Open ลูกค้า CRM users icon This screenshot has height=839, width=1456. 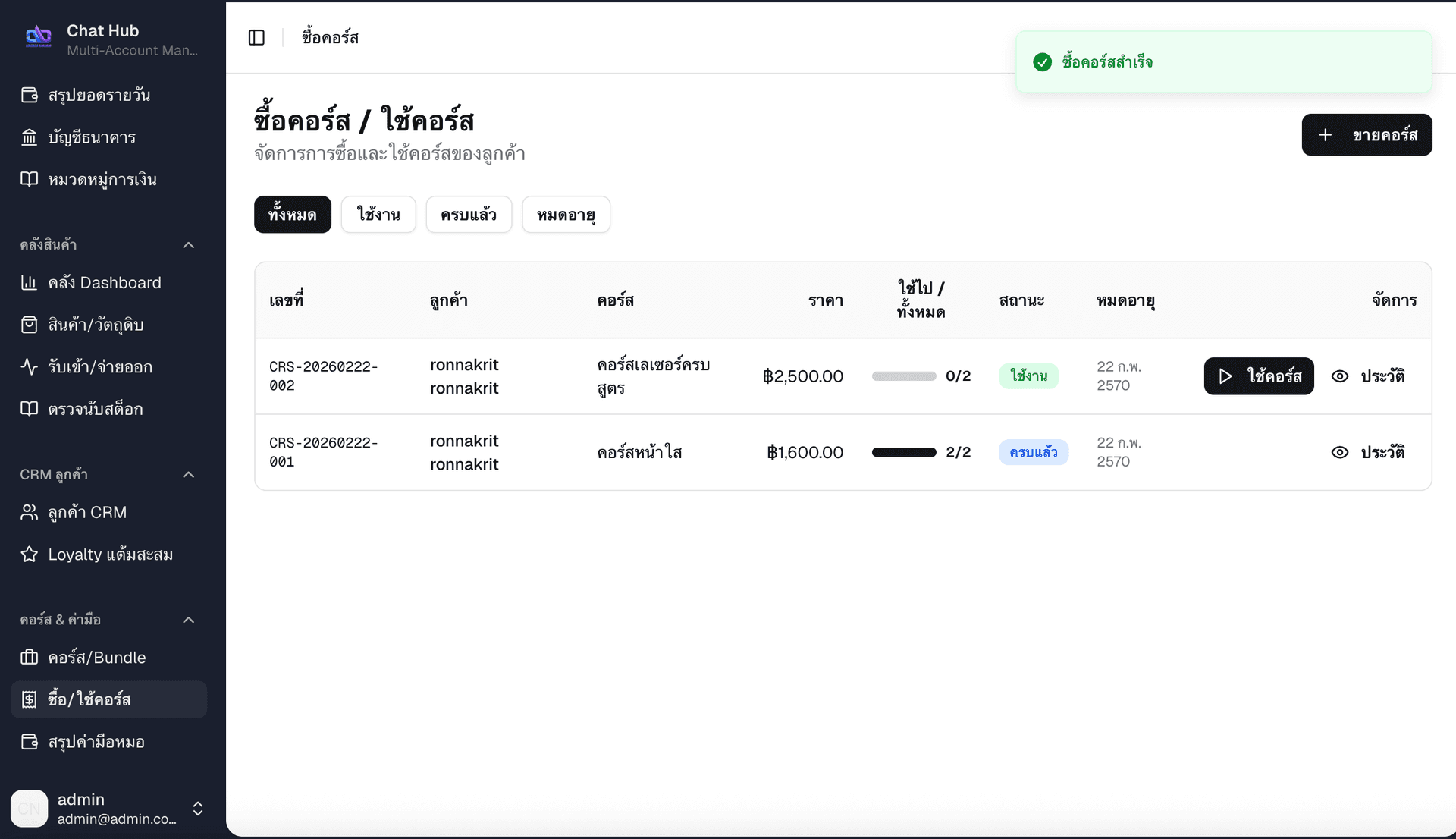click(29, 512)
